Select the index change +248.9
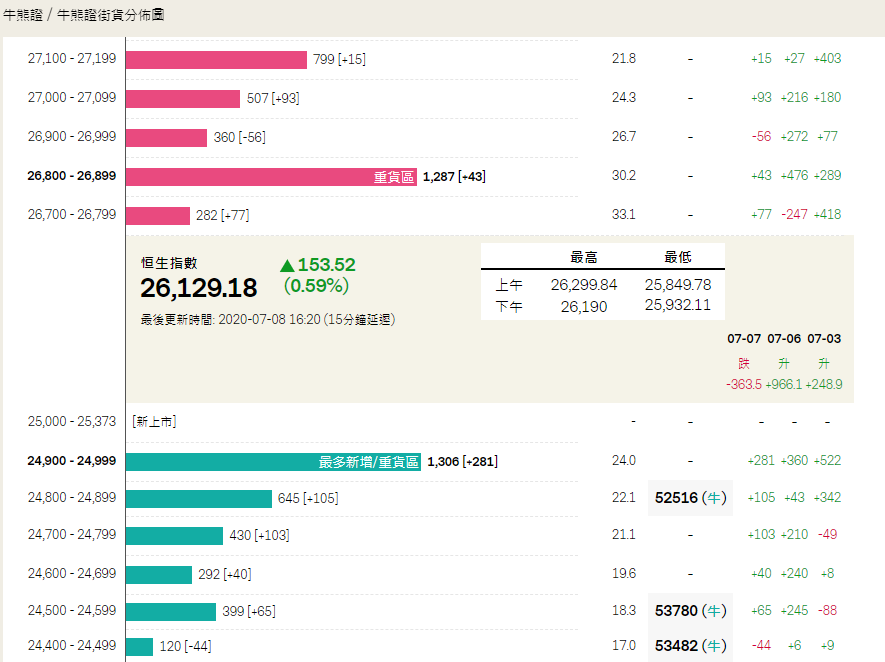This screenshot has height=662, width=885. 824,384
